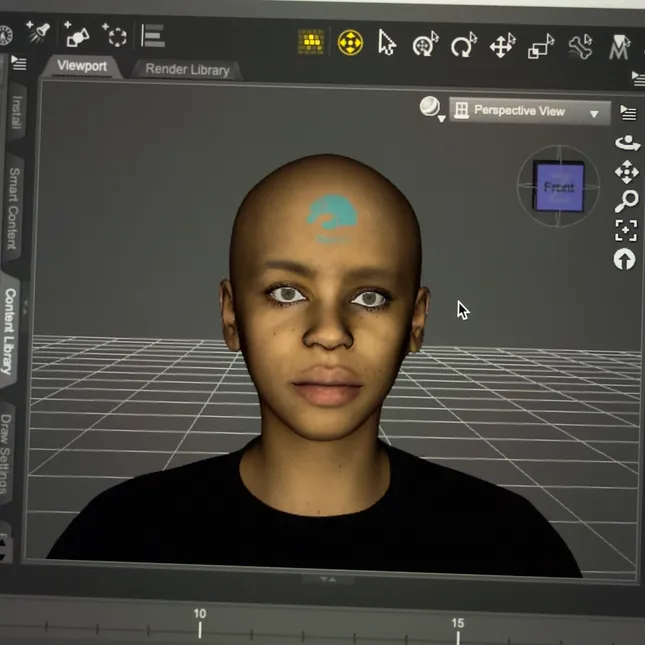Open the Smart Content side tab
The height and width of the screenshot is (645, 645).
[x=14, y=208]
